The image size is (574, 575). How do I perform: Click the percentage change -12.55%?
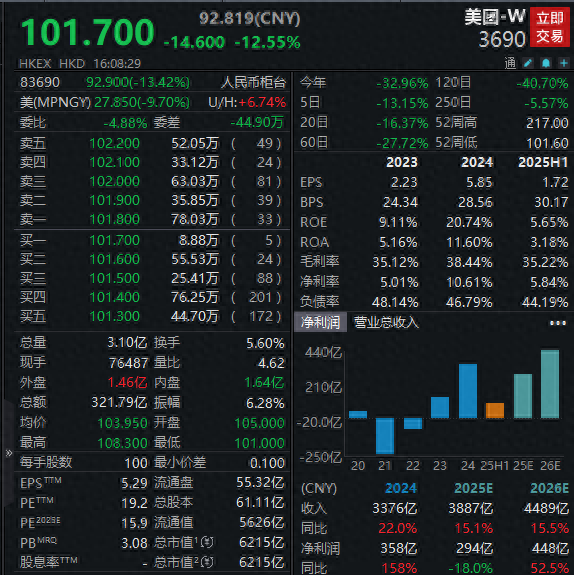pos(267,43)
